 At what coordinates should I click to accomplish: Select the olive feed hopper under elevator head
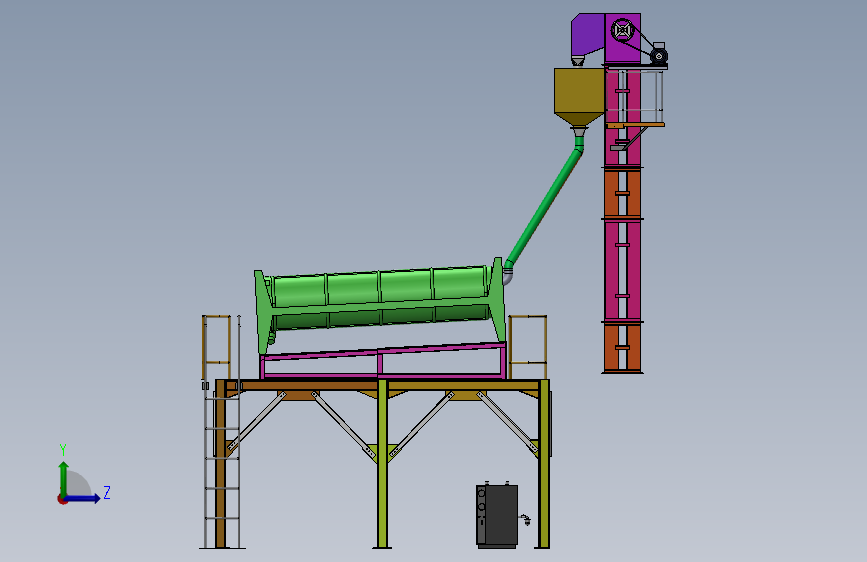(579, 97)
